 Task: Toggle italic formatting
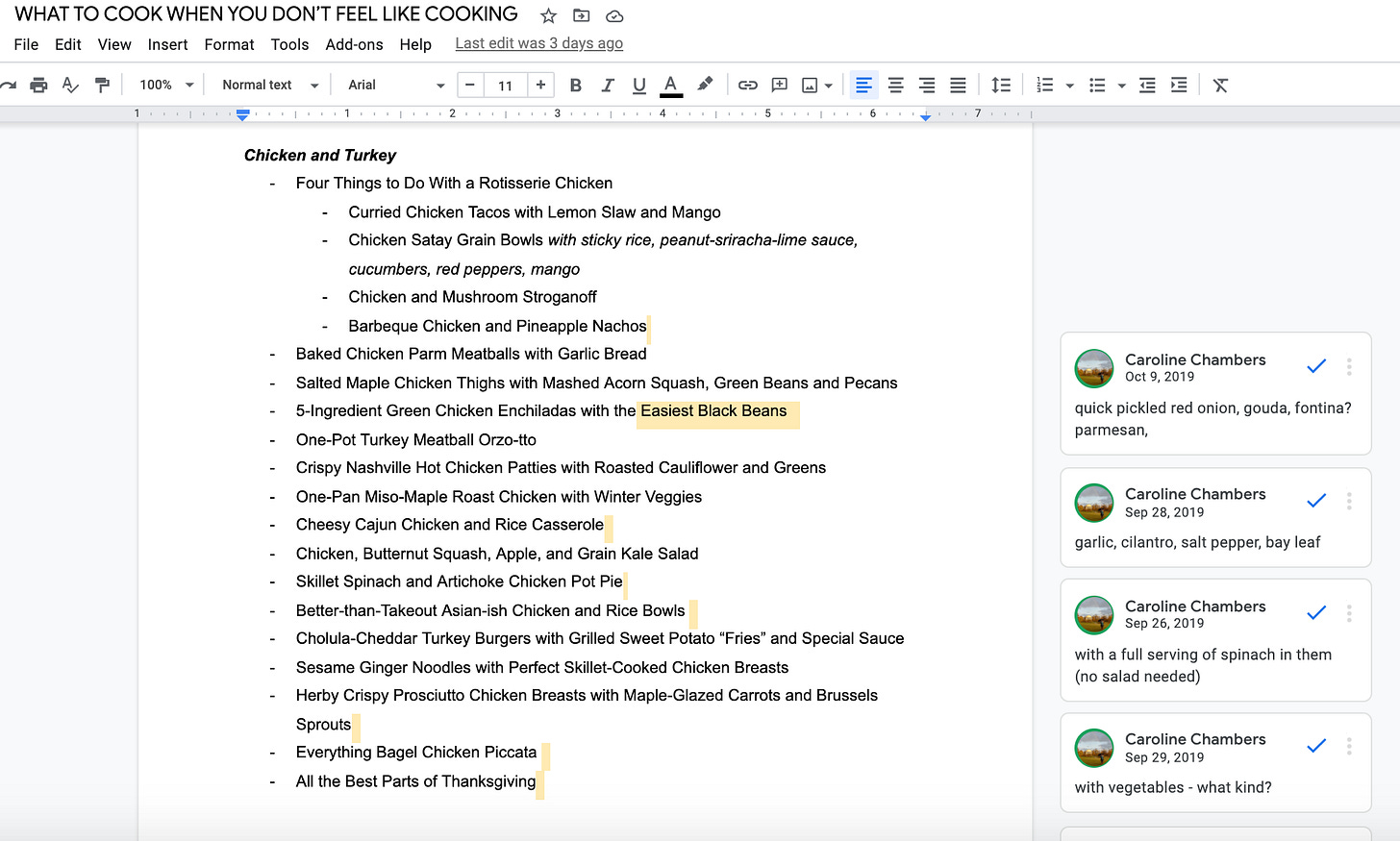pyautogui.click(x=607, y=85)
